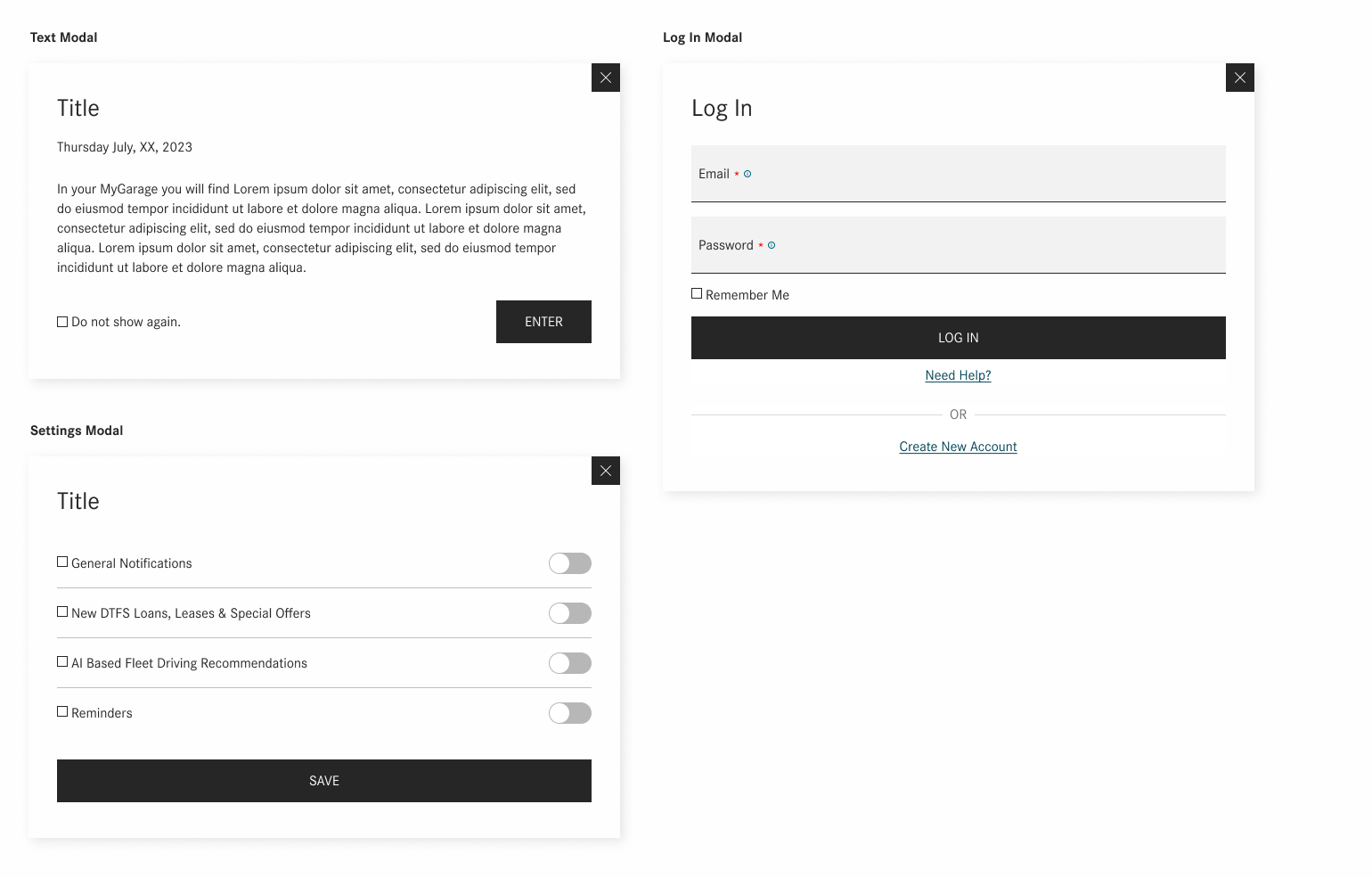This screenshot has height=878, width=1372.
Task: Check the Reminders checkbox
Action: (62, 711)
